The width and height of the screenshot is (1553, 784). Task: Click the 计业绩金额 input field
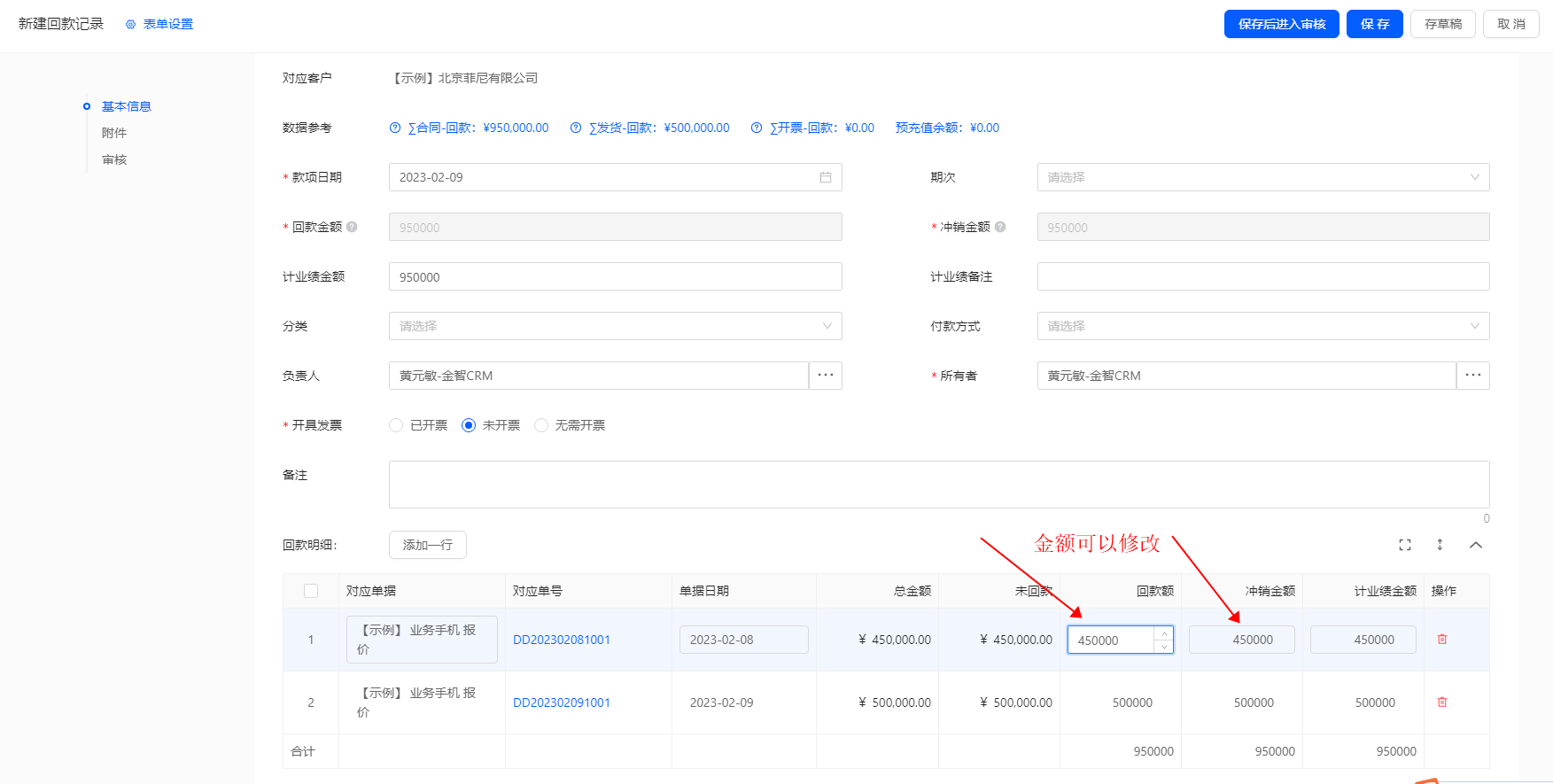tap(615, 276)
